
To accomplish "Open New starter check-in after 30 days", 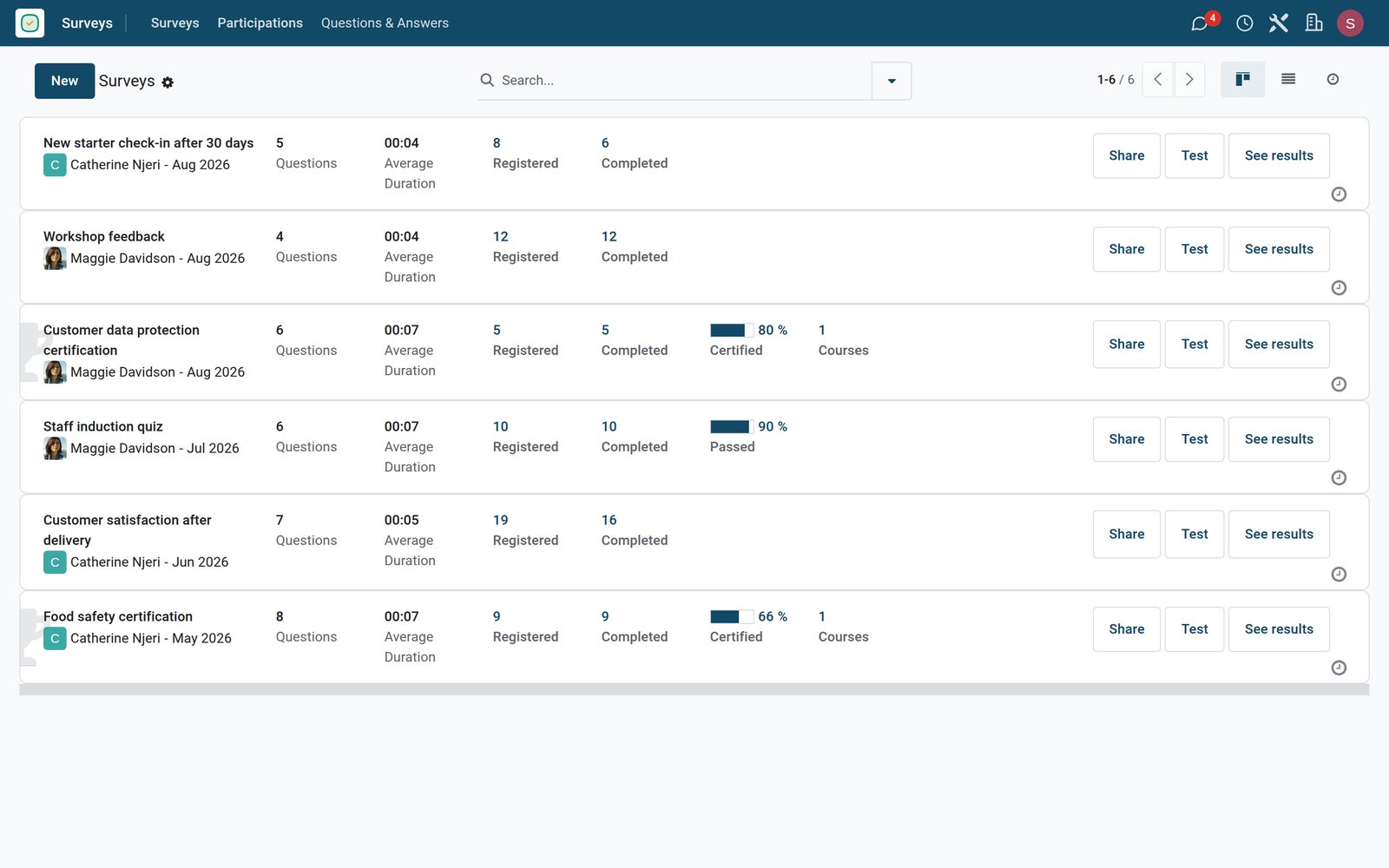I will click(x=148, y=143).
